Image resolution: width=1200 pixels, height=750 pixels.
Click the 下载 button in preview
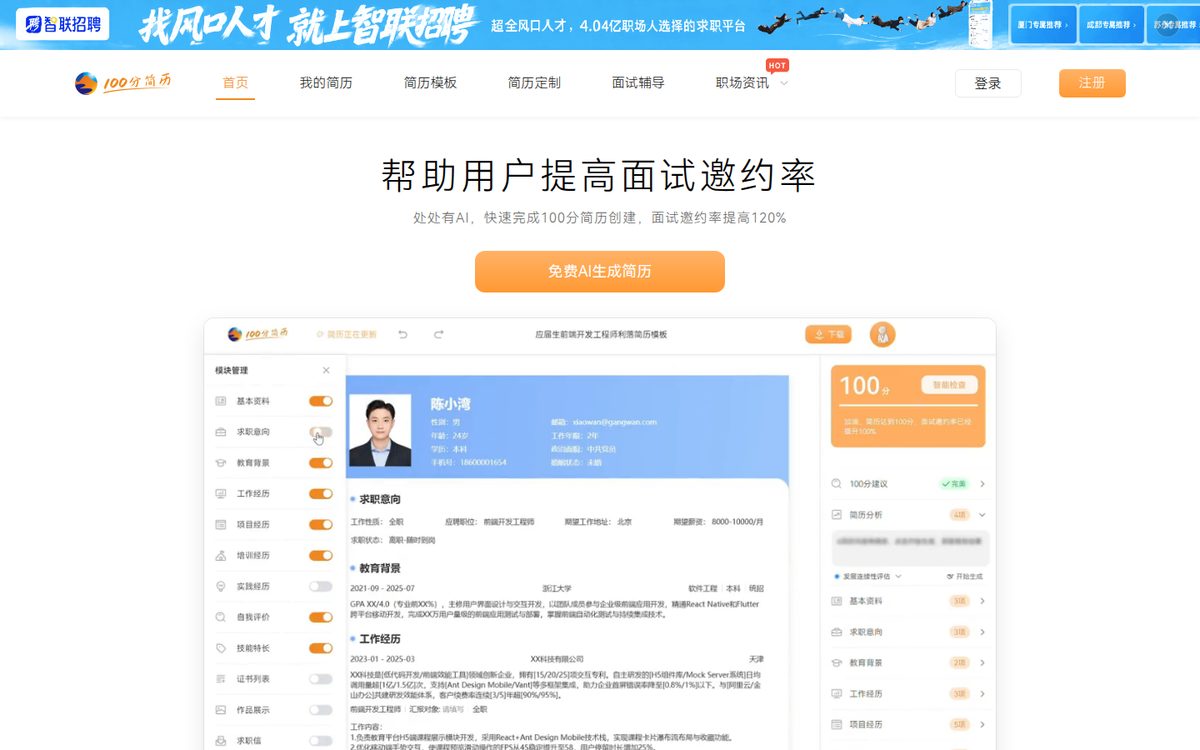(x=828, y=334)
